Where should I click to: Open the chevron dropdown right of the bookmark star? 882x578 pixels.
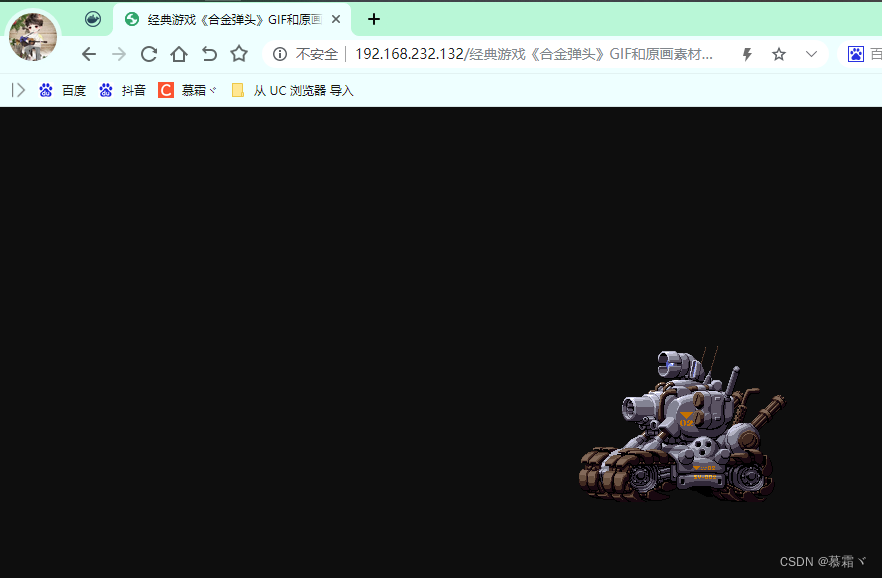pyautogui.click(x=811, y=55)
